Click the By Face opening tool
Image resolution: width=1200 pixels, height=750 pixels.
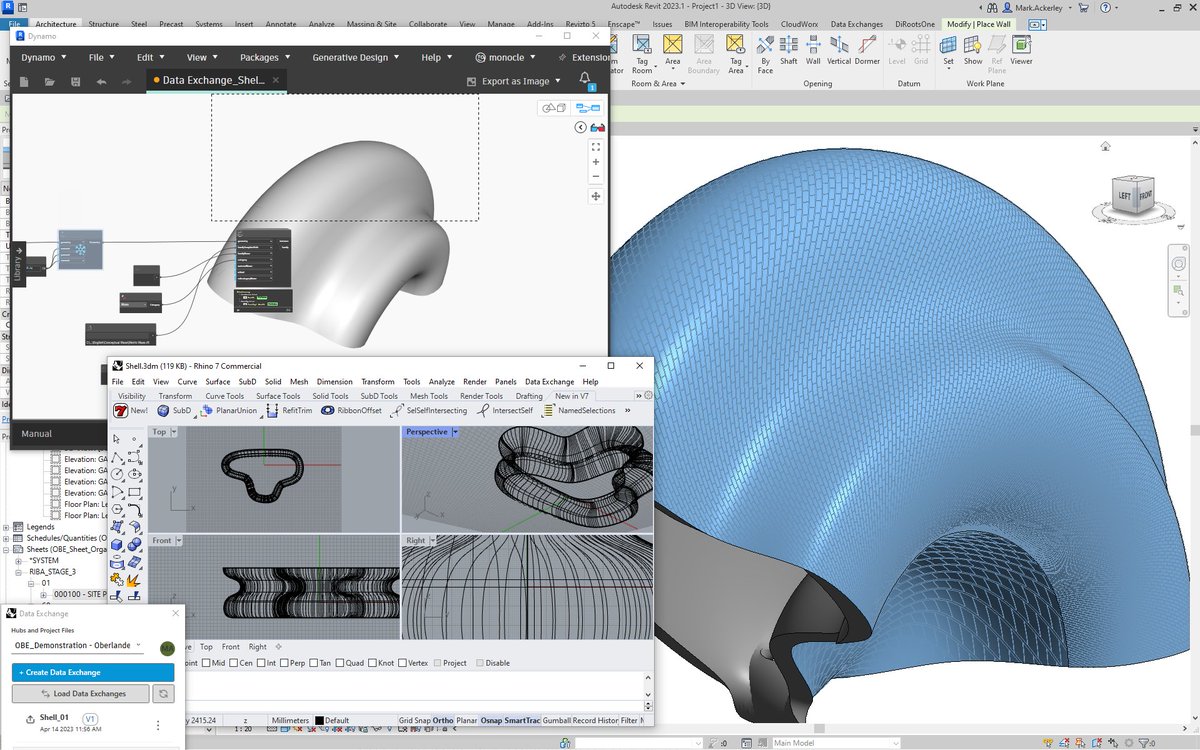(x=764, y=54)
